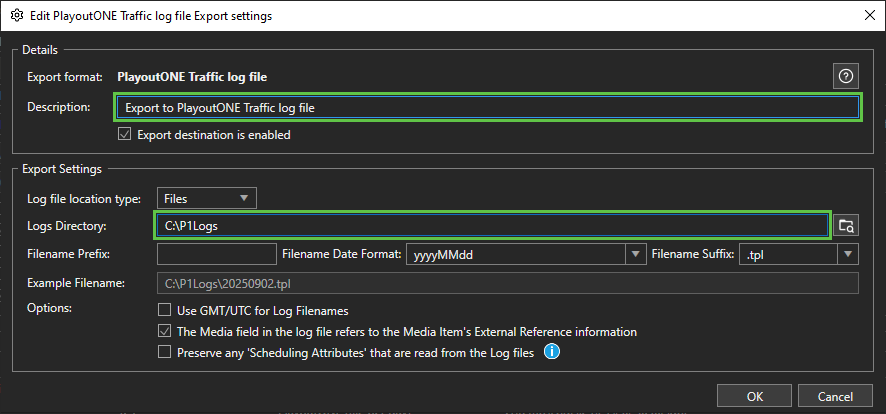Open the help question mark icon
The image size is (886, 414).
[846, 77]
